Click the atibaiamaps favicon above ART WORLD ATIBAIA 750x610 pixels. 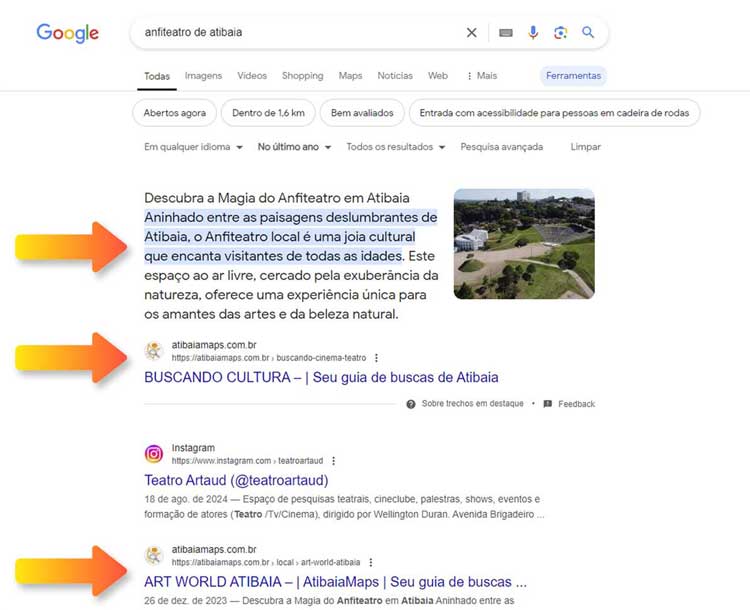[154, 555]
